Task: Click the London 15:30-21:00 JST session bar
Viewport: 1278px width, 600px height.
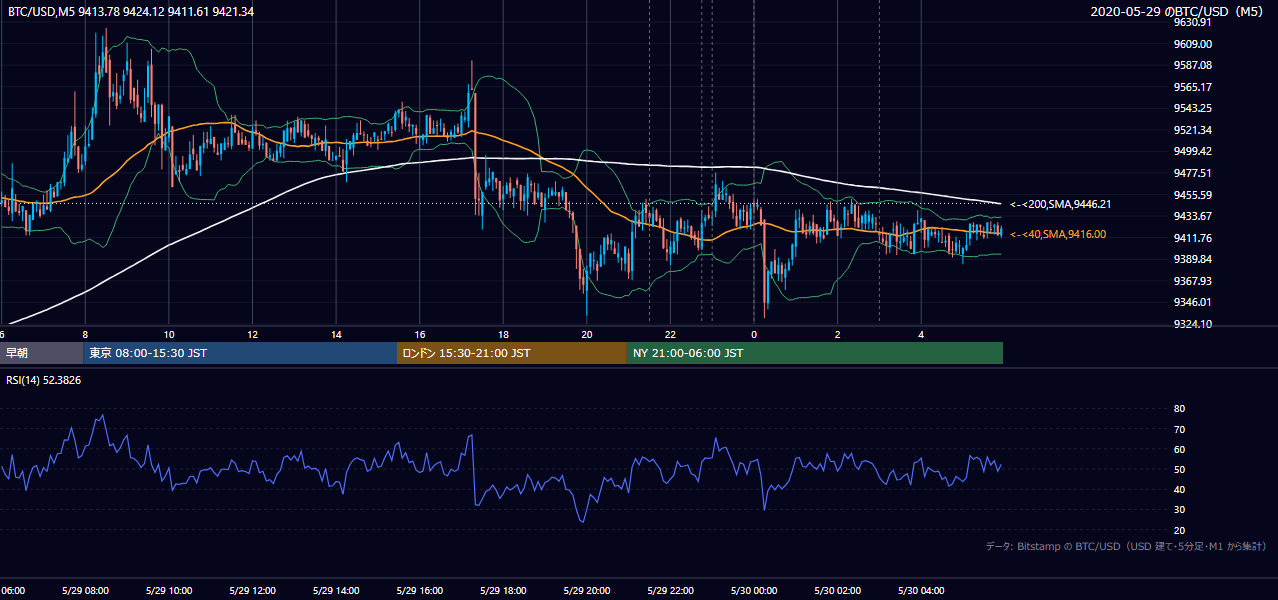Action: (x=512, y=353)
